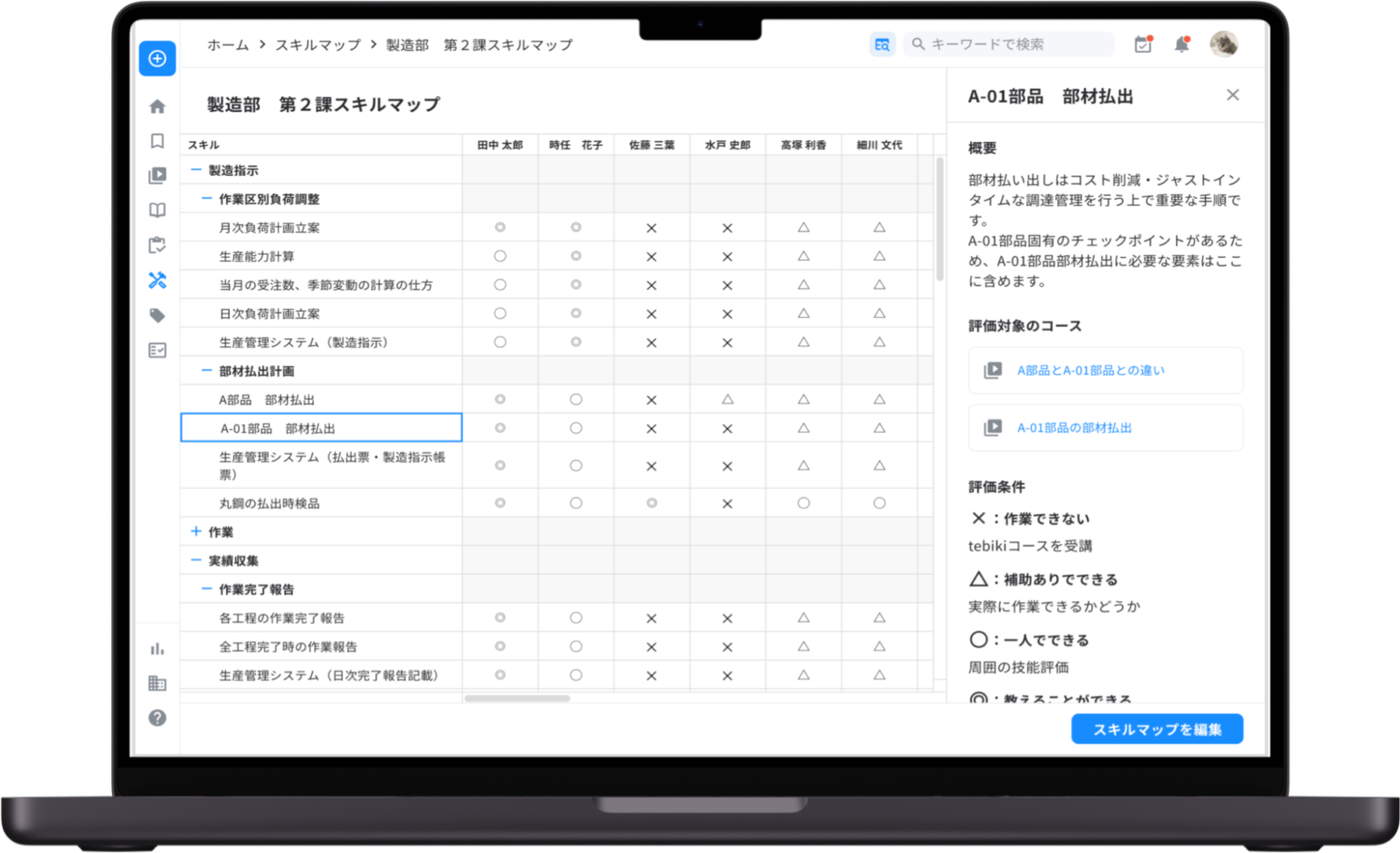Open the bookmarks icon in the sidebar
The width and height of the screenshot is (1400, 853).
pyautogui.click(x=157, y=140)
